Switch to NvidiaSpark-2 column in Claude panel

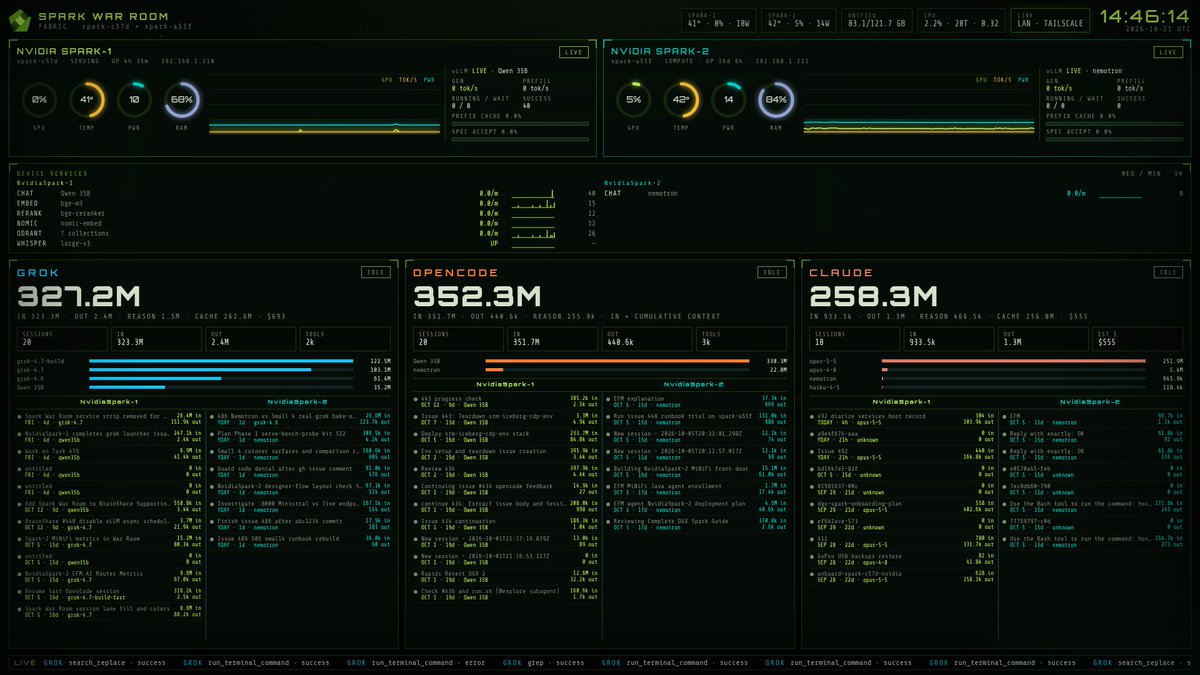click(1090, 402)
